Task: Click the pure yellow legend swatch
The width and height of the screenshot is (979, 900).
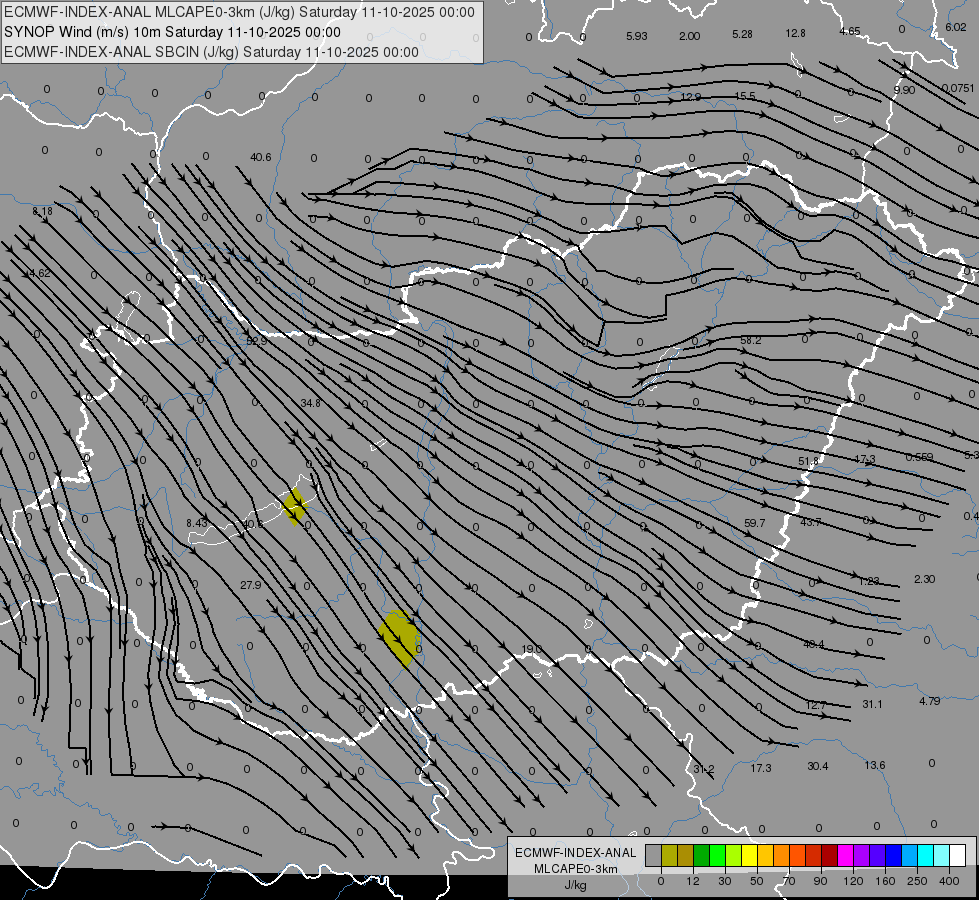Action: [x=749, y=855]
